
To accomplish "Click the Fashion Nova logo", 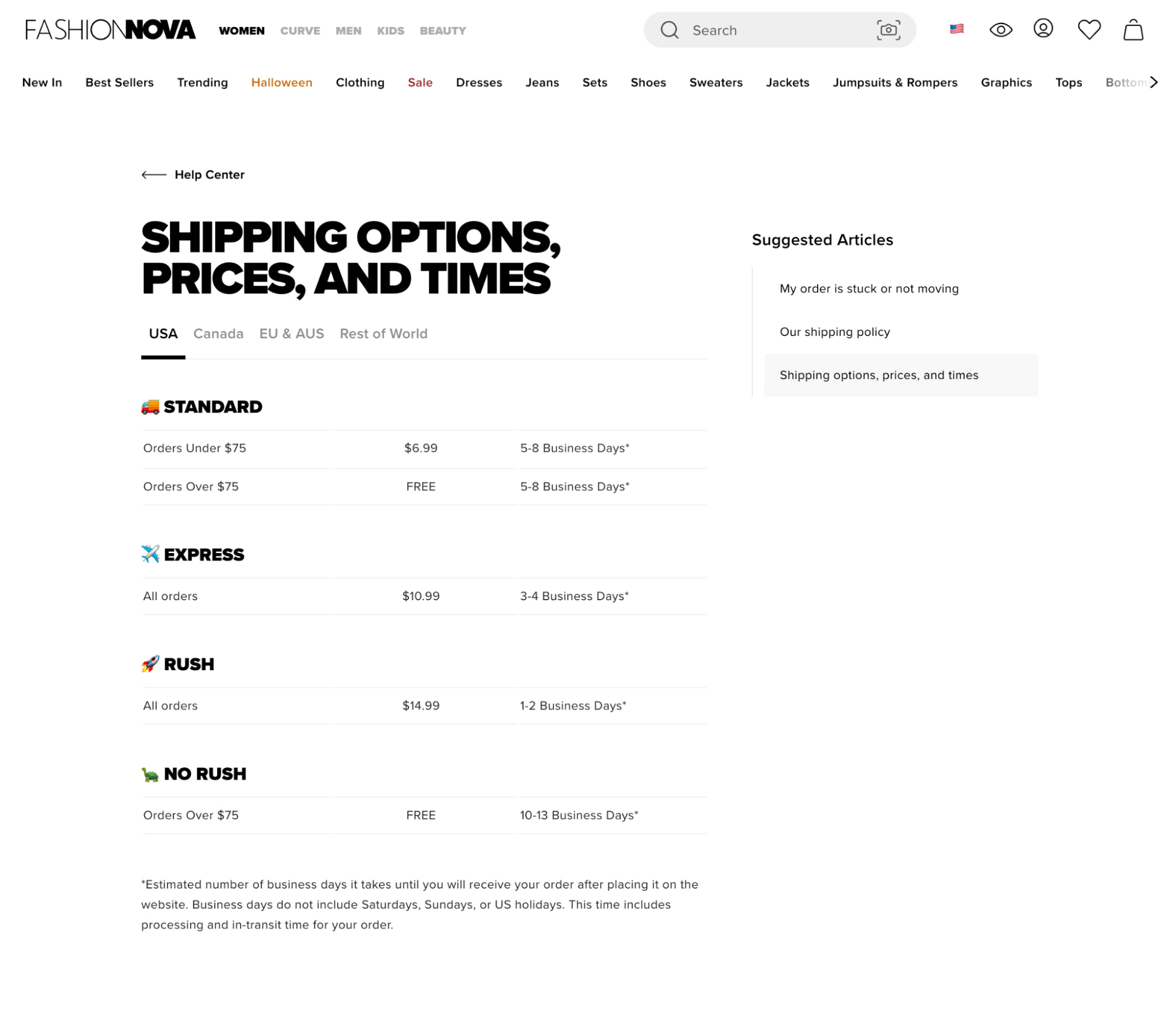I will click(110, 29).
